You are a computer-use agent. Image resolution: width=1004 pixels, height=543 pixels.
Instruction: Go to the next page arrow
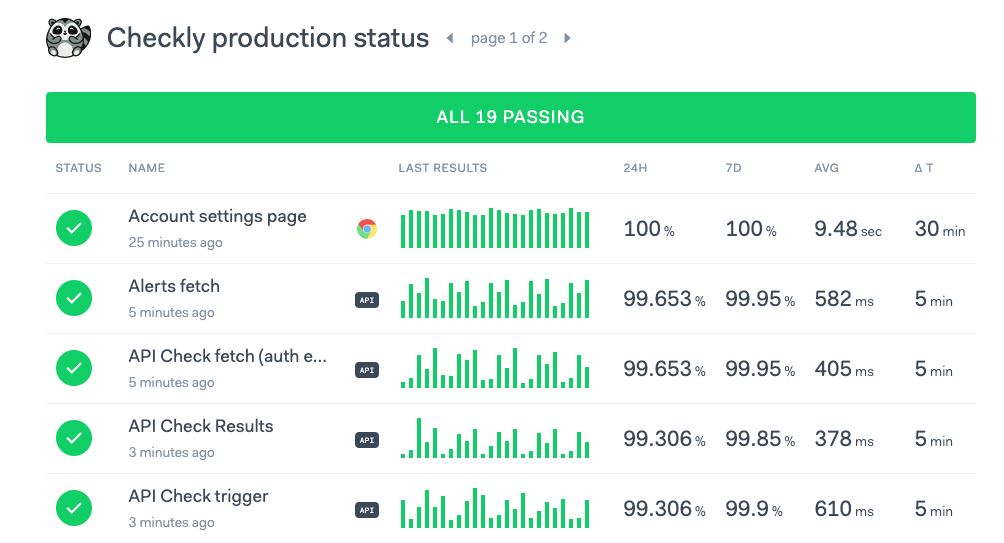pyautogui.click(x=567, y=38)
